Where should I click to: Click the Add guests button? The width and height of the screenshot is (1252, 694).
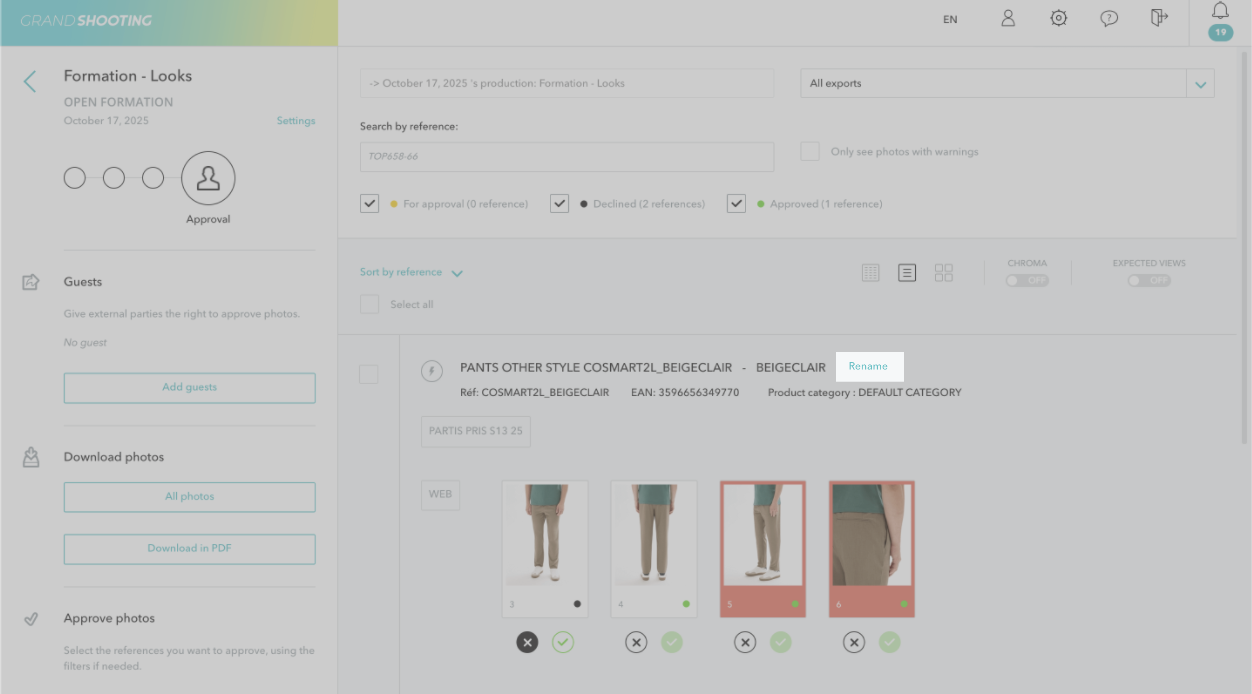point(190,388)
